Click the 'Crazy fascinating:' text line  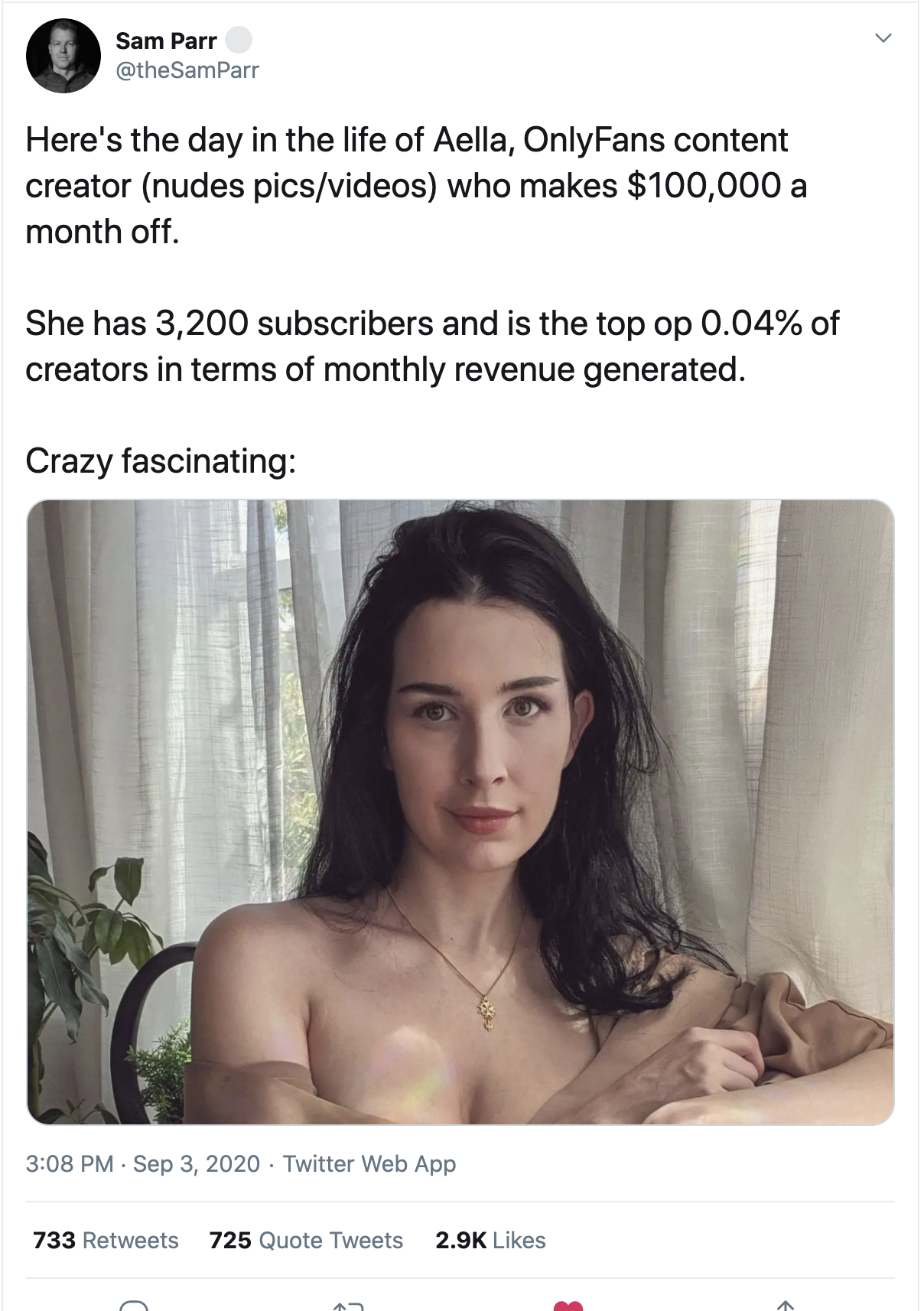[161, 461]
